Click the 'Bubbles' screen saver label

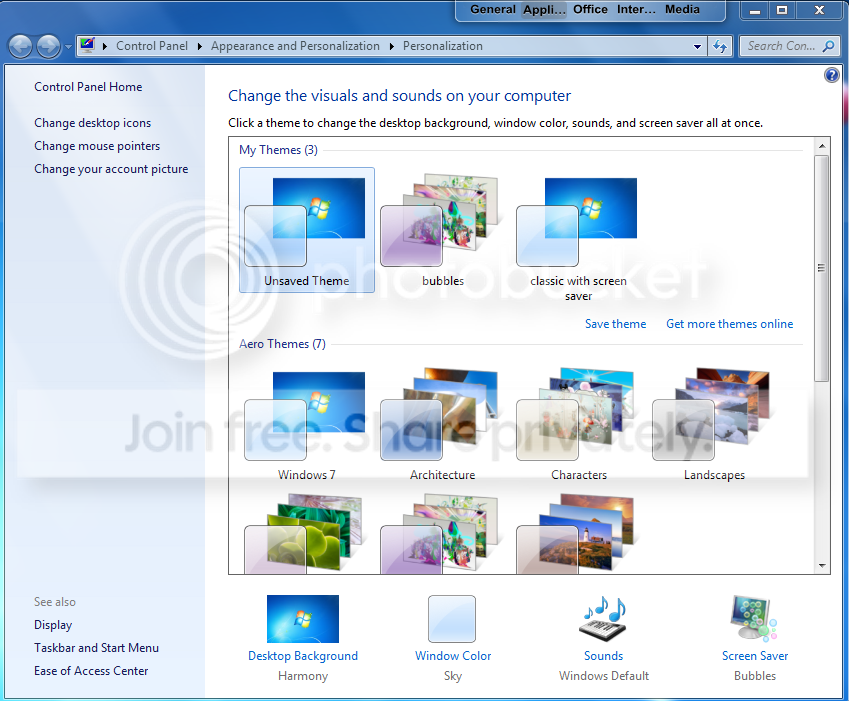(x=755, y=676)
